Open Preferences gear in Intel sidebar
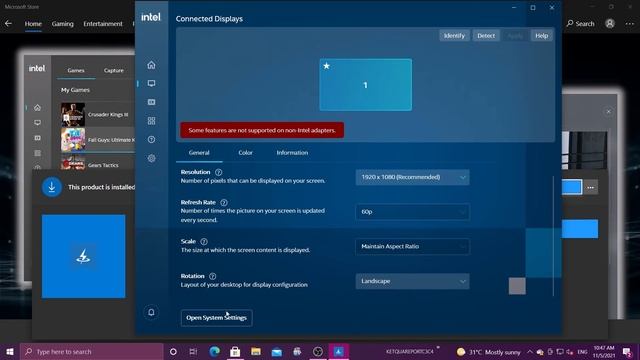This screenshot has height=360, width=640. 151,158
